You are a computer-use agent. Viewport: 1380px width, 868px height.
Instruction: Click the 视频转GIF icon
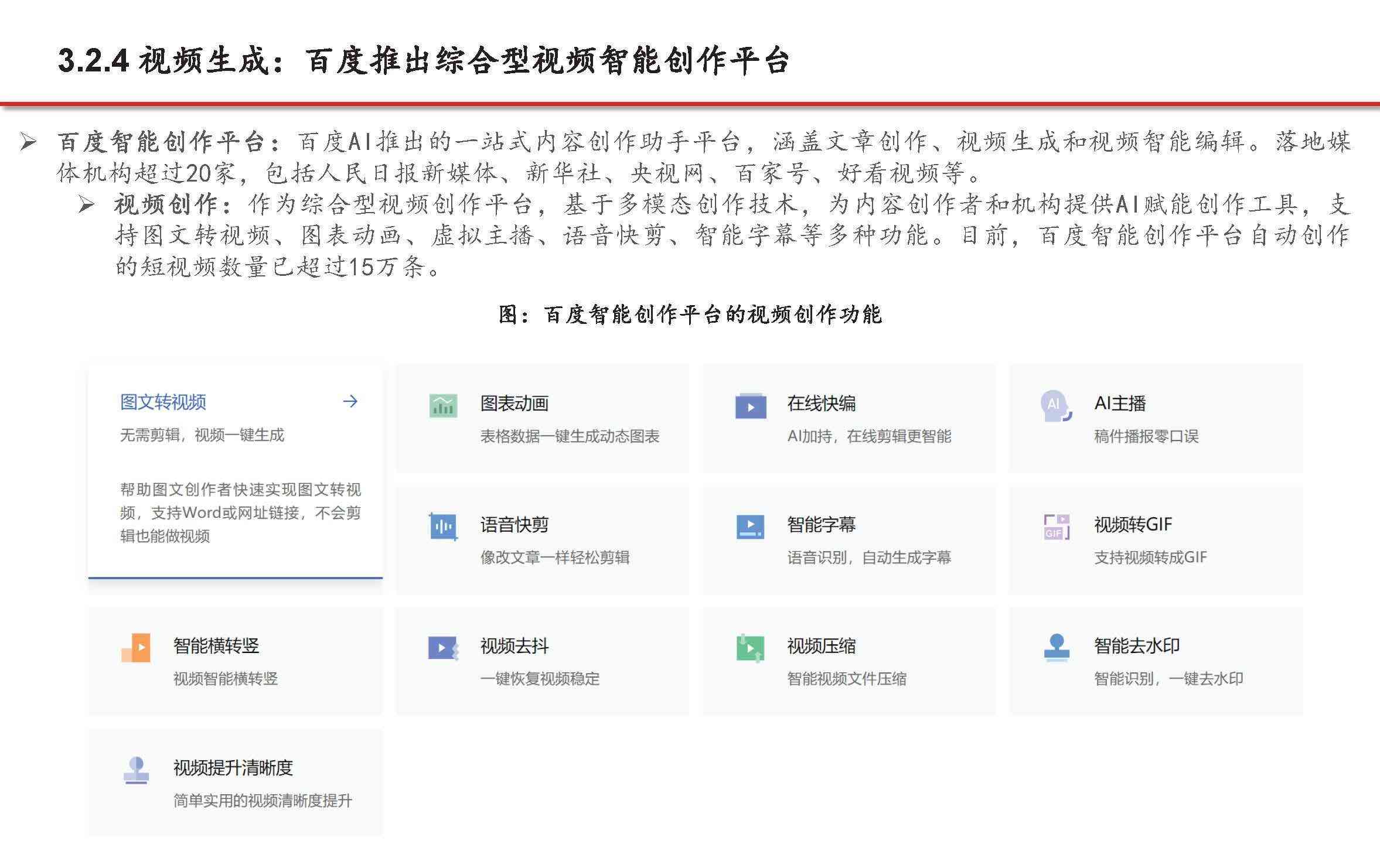tap(1057, 527)
